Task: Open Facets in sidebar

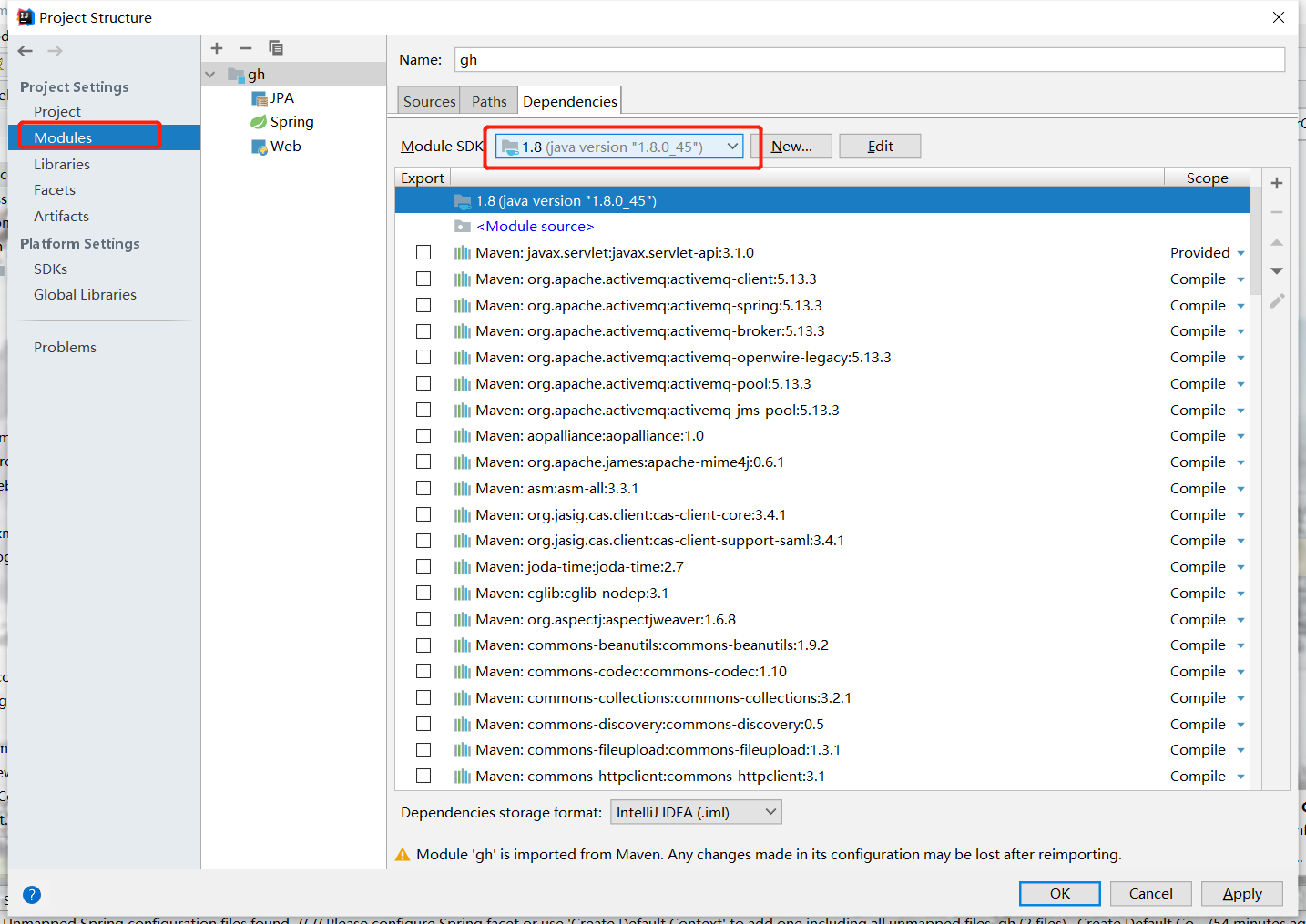Action: click(55, 189)
